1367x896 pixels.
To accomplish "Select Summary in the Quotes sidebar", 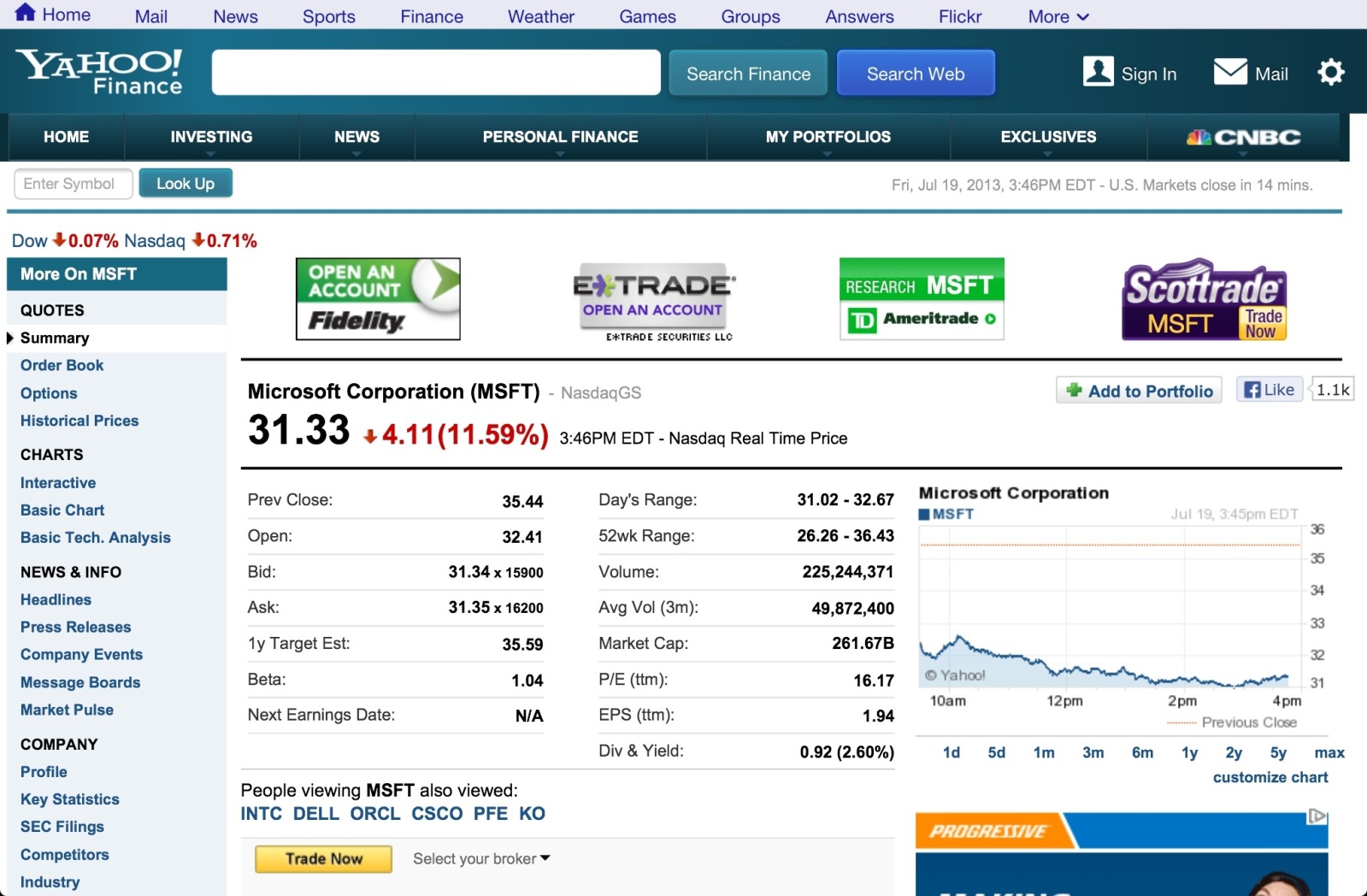I will click(55, 338).
